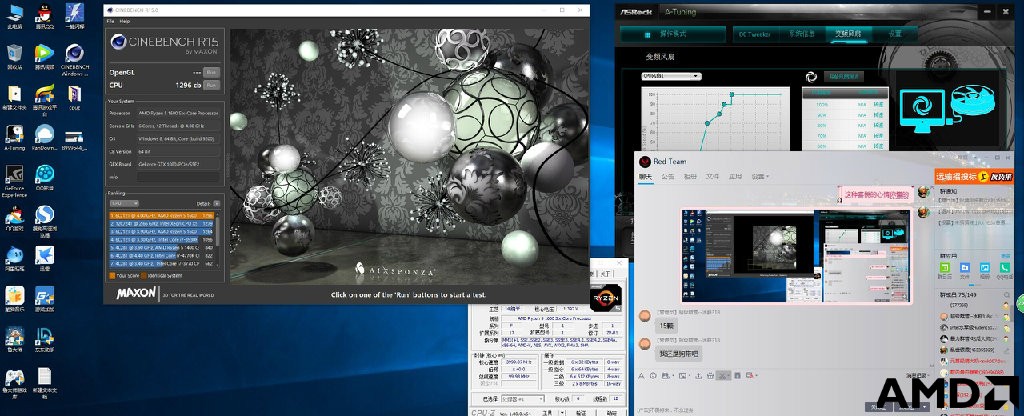
Task: Open the 应用 tab in Red Team chat
Action: tap(735, 176)
